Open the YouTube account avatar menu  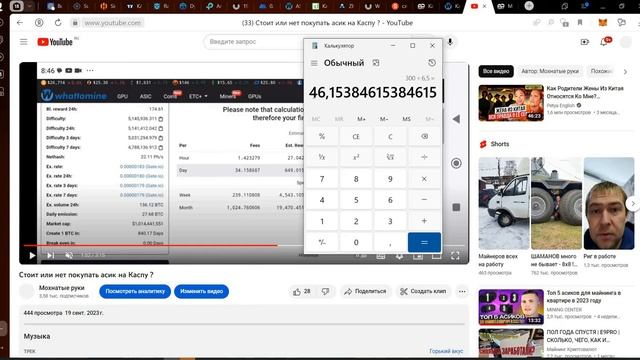[x=626, y=42]
